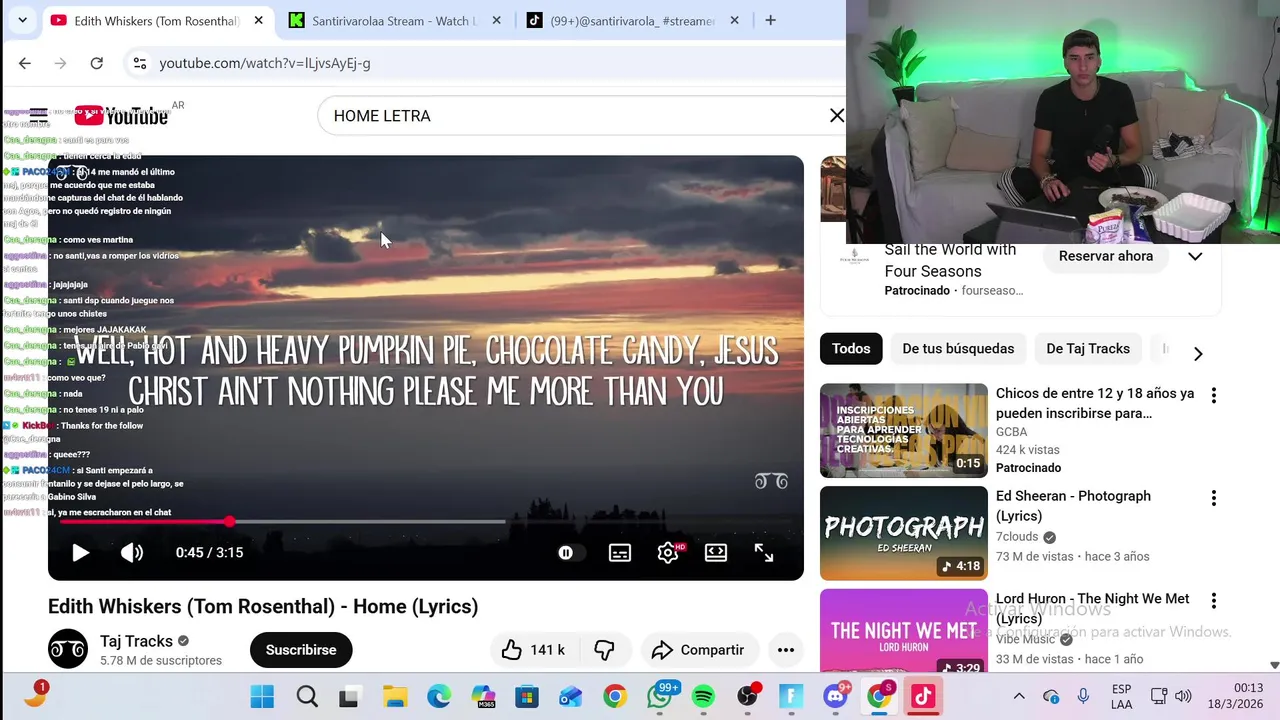This screenshot has width=1280, height=720.
Task: Select the Todos filter chip
Action: point(851,348)
